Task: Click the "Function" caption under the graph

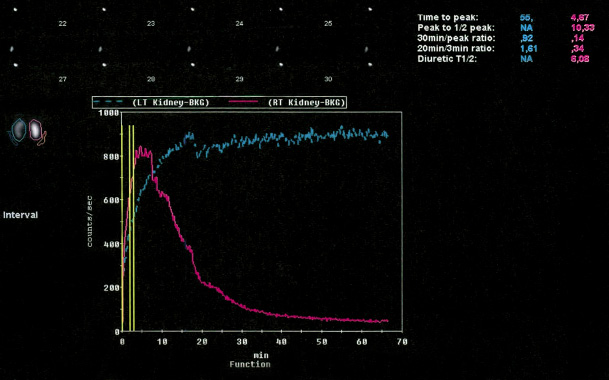Action: (250, 364)
